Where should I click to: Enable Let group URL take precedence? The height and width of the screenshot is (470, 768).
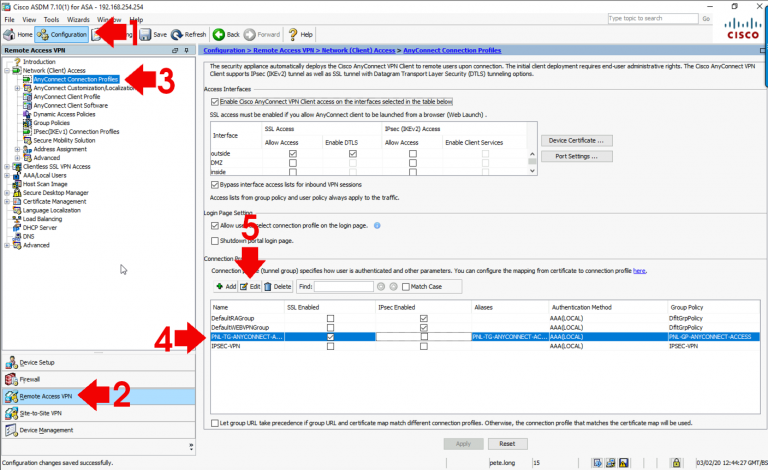[x=215, y=423]
